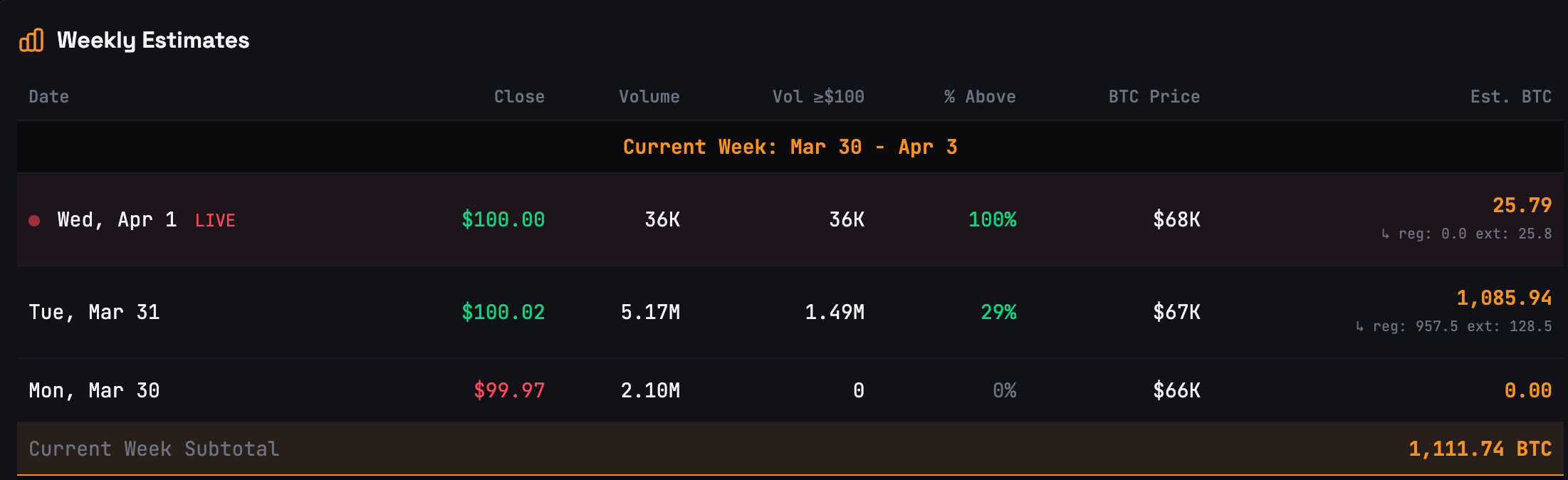Viewport: 1568px width, 480px height.
Task: Sort by the Volume column header
Action: pyautogui.click(x=649, y=96)
